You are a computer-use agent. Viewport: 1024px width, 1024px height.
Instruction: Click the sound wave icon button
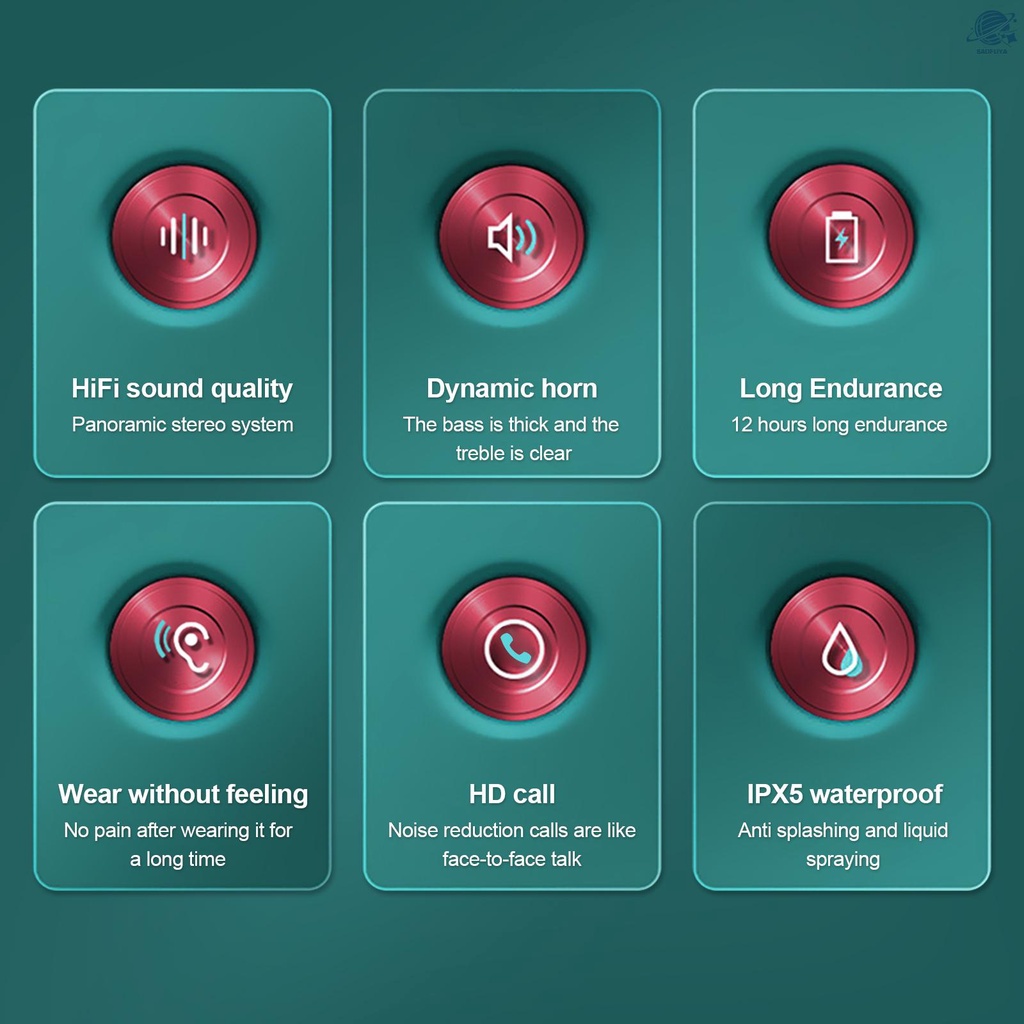[x=185, y=236]
